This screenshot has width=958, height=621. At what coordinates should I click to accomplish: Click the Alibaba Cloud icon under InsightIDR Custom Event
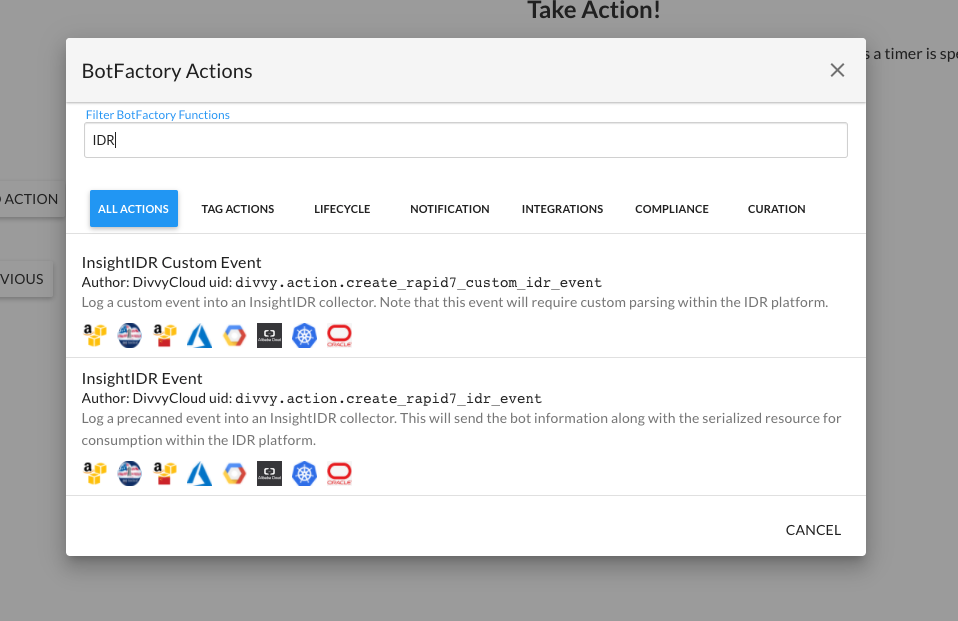coord(269,336)
